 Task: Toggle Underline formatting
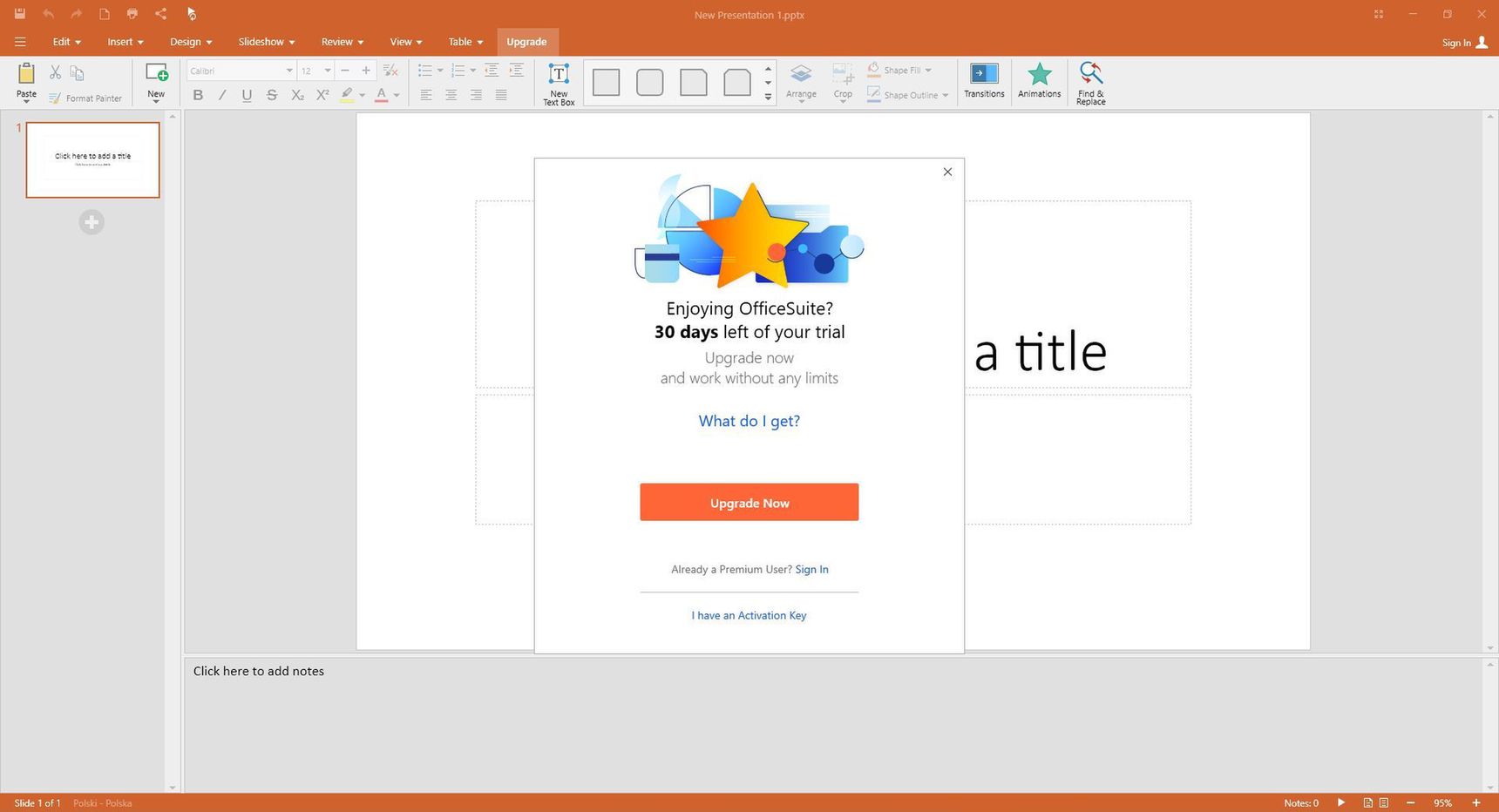[247, 95]
